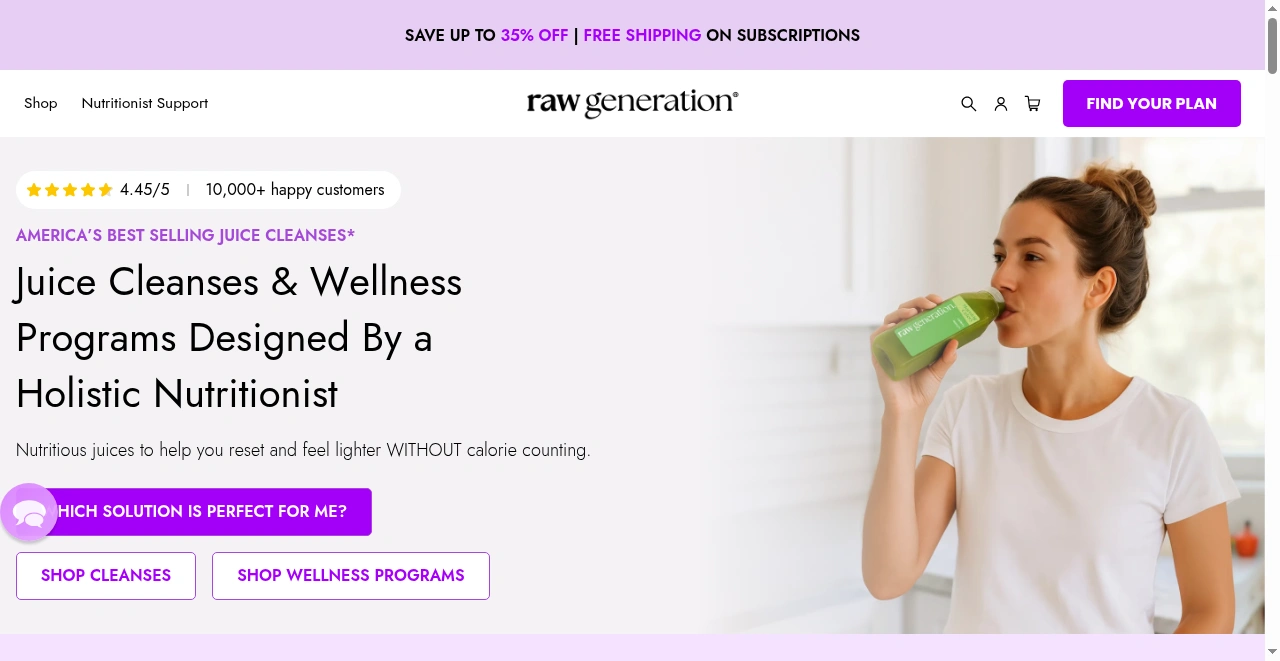Open the search magnifier icon
Viewport: 1280px width, 661px height.
pyautogui.click(x=968, y=104)
